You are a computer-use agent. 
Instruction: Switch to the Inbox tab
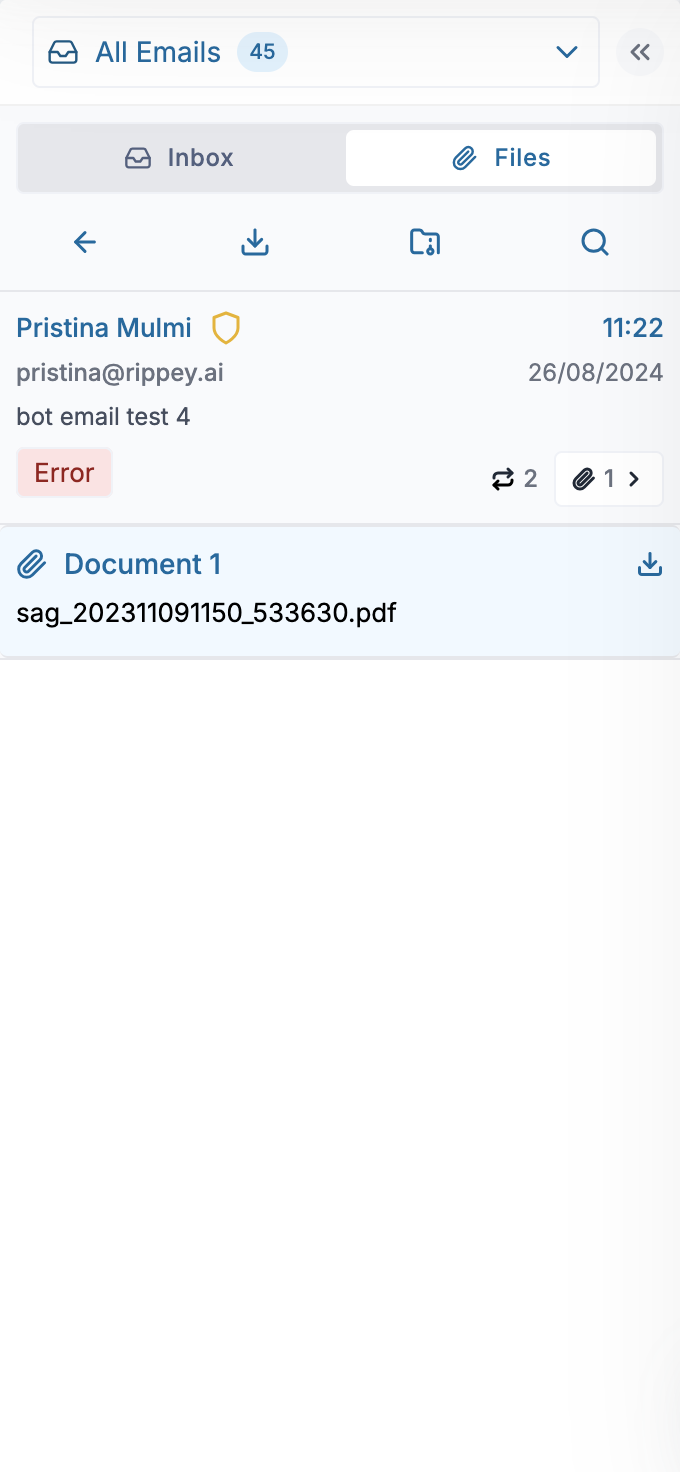pyautogui.click(x=180, y=158)
